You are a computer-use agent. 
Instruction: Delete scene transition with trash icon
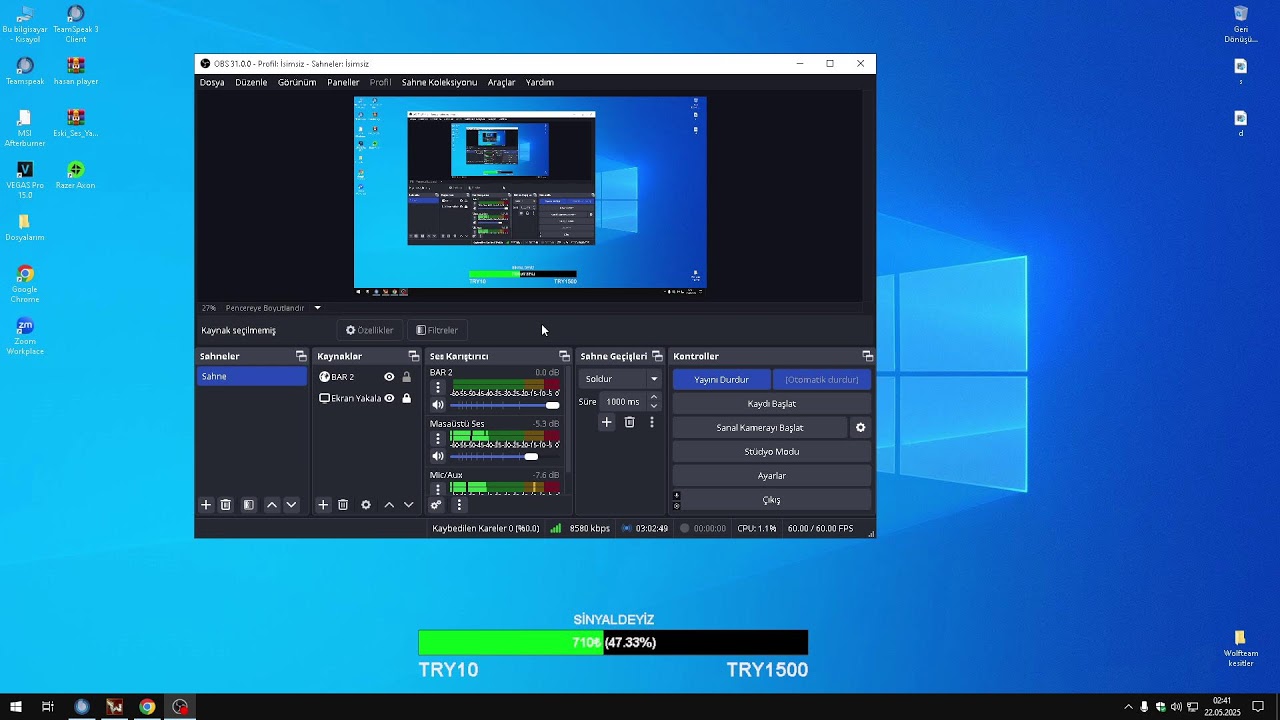click(629, 423)
